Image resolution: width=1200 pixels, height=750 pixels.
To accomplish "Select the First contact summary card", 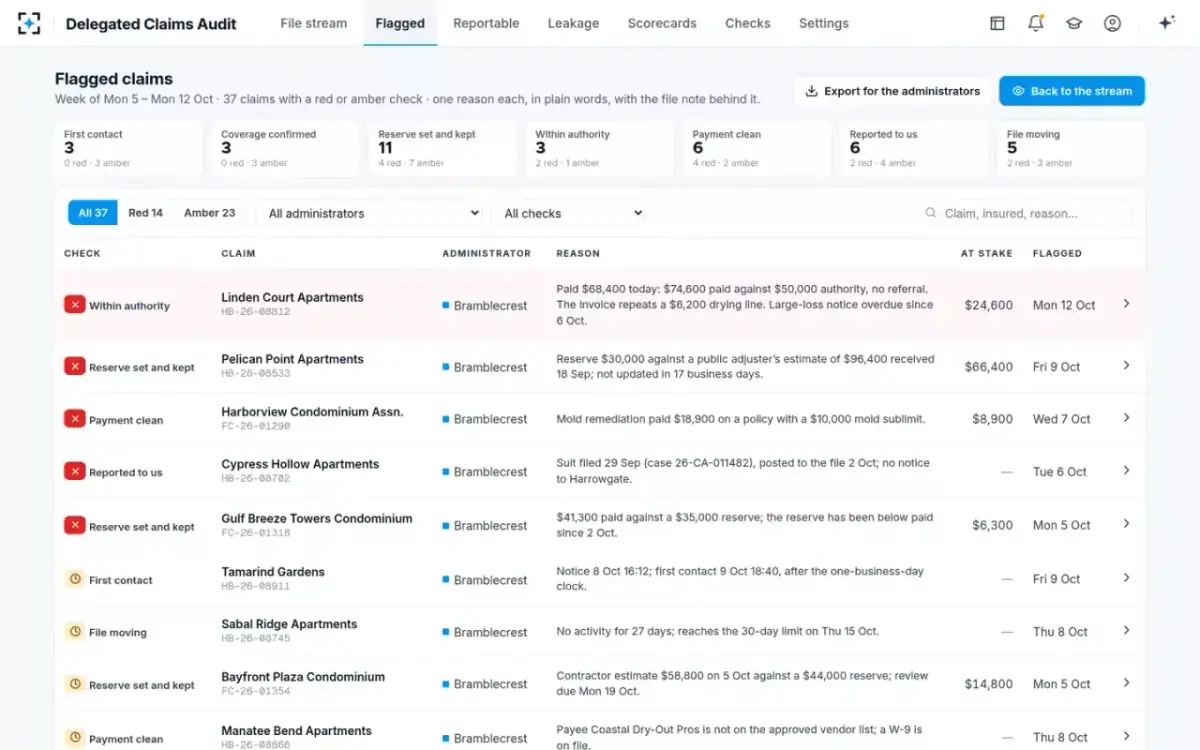I will point(128,148).
